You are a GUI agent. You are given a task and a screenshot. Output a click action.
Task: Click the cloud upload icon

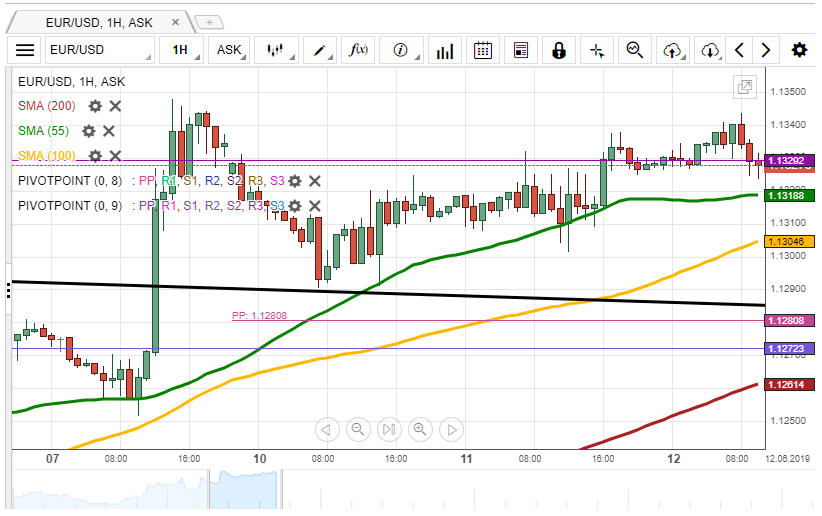pyautogui.click(x=672, y=50)
